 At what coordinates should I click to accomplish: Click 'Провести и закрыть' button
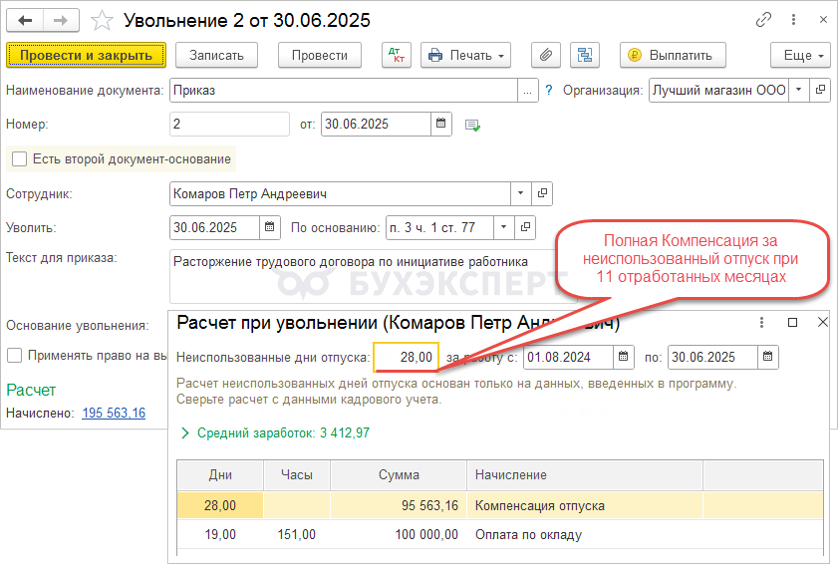[x=86, y=55]
